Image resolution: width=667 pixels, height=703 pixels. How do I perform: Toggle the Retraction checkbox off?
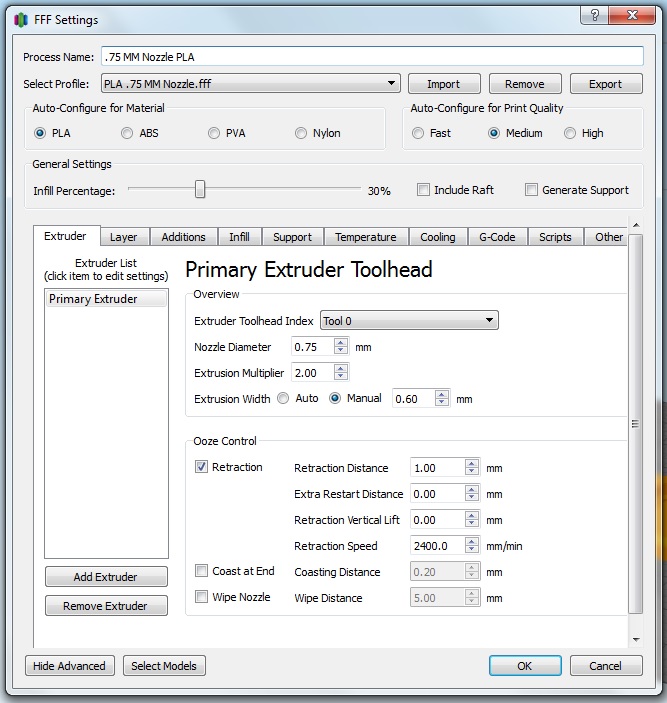pyautogui.click(x=202, y=467)
